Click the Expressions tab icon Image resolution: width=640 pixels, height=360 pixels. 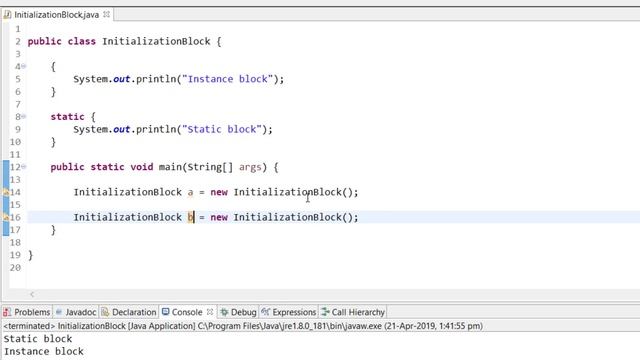pyautogui.click(x=265, y=312)
